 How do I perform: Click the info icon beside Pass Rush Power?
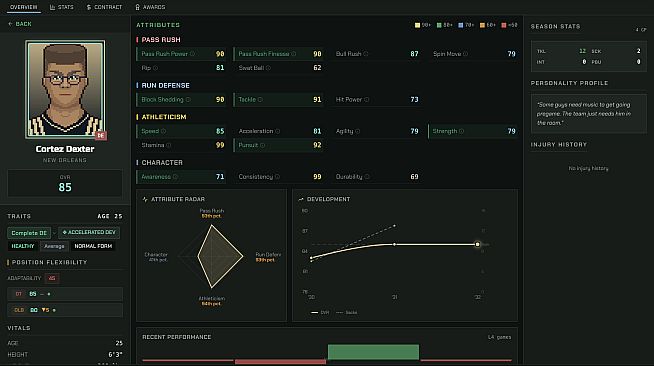click(192, 54)
